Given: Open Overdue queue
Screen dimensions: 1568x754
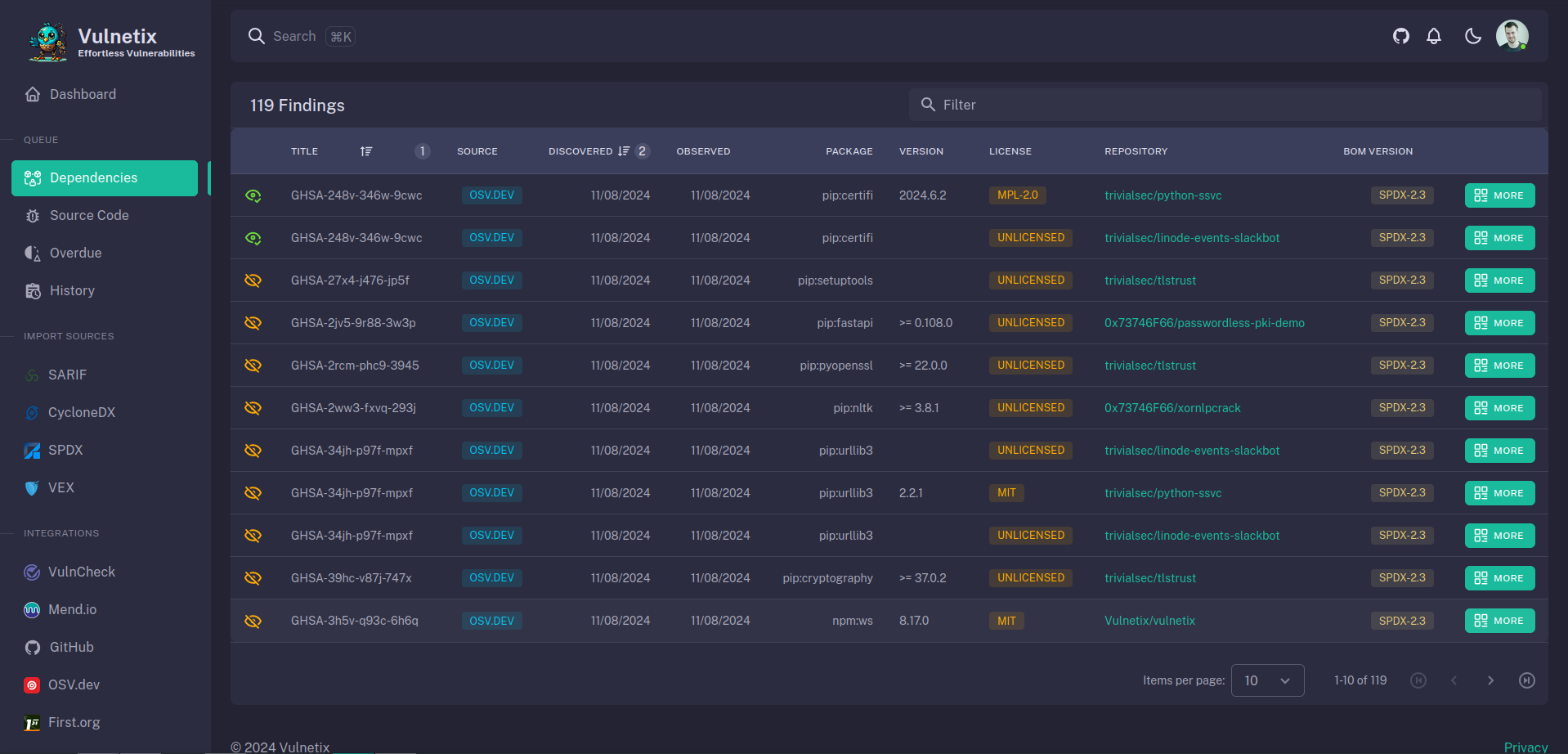Looking at the screenshot, I should [x=105, y=253].
